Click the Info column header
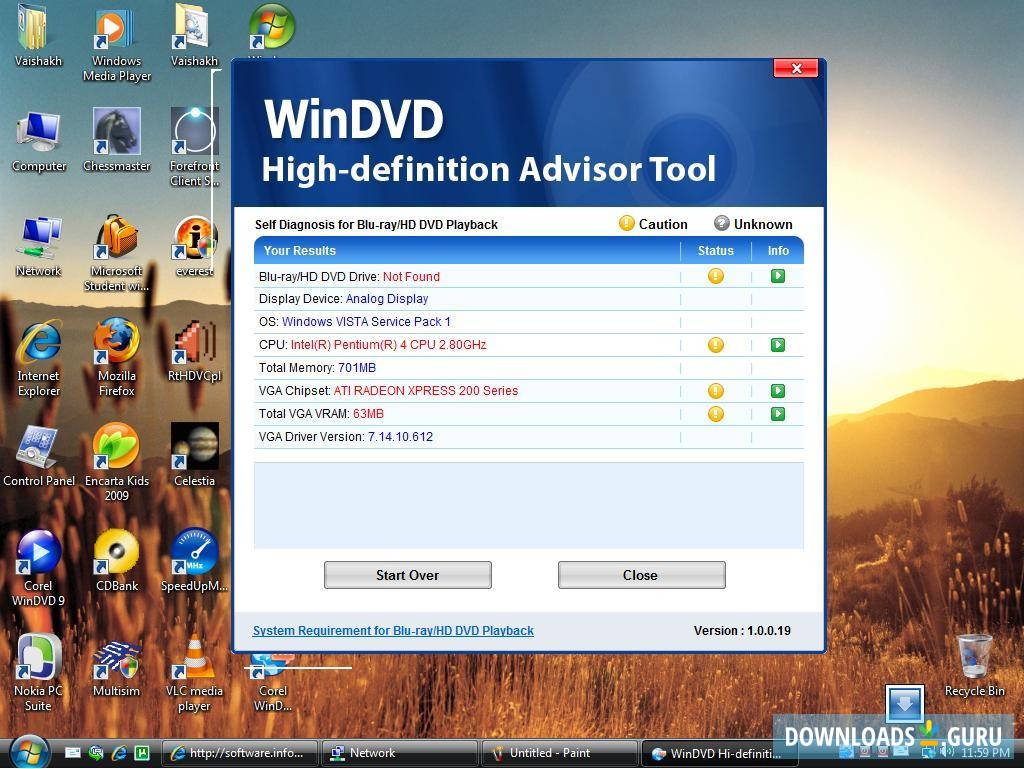 point(778,251)
